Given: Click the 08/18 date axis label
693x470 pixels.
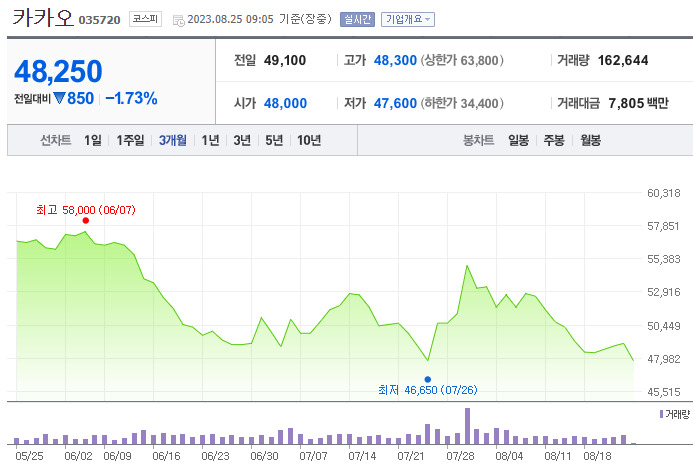Looking at the screenshot, I should 598,456.
